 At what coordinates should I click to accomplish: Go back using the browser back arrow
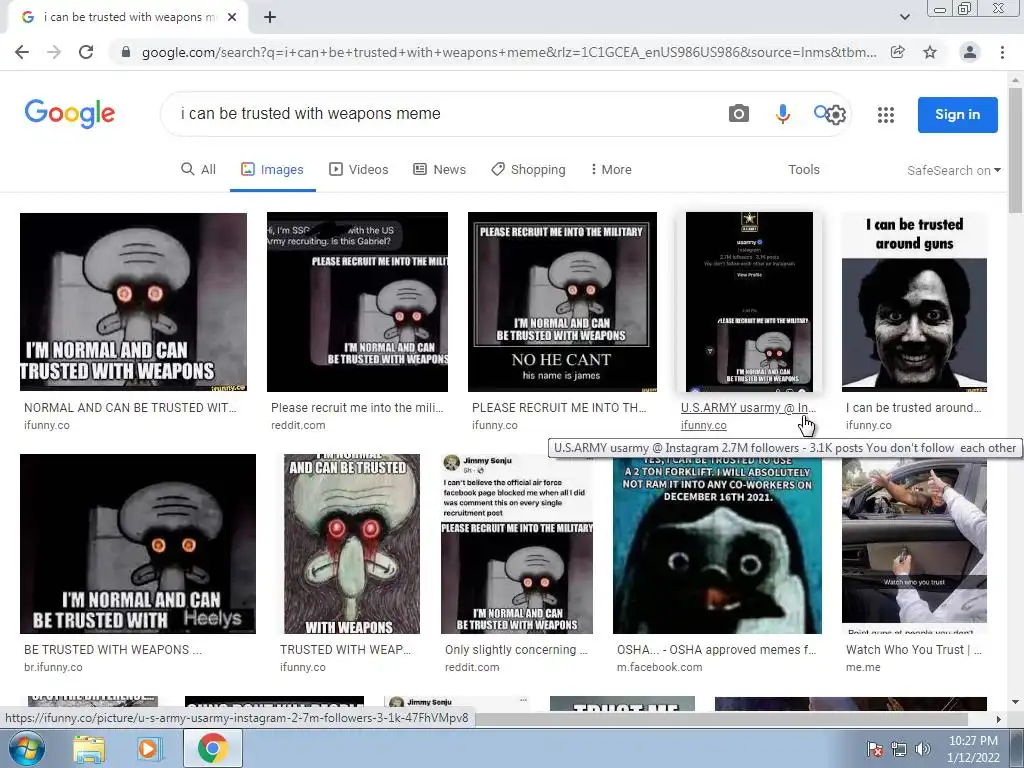[22, 52]
